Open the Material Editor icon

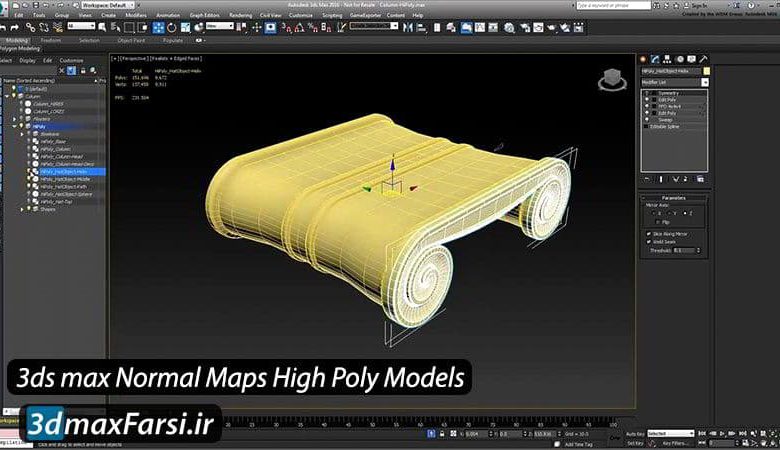(x=509, y=28)
